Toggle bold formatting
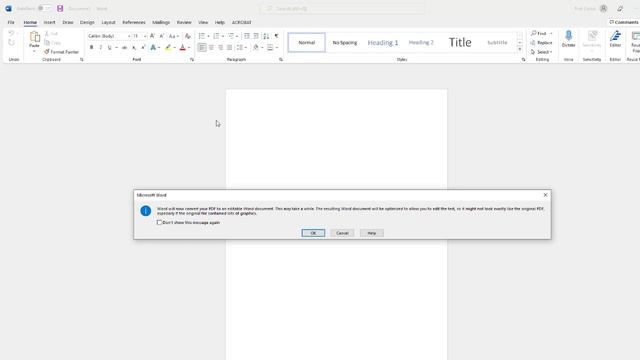The width and height of the screenshot is (640, 360). pos(91,48)
